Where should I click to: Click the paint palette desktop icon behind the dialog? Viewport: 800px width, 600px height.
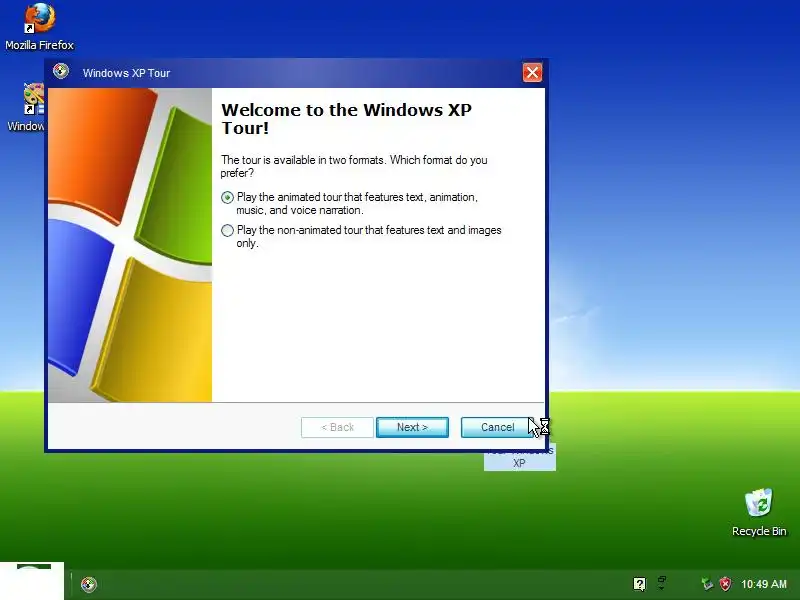point(34,98)
